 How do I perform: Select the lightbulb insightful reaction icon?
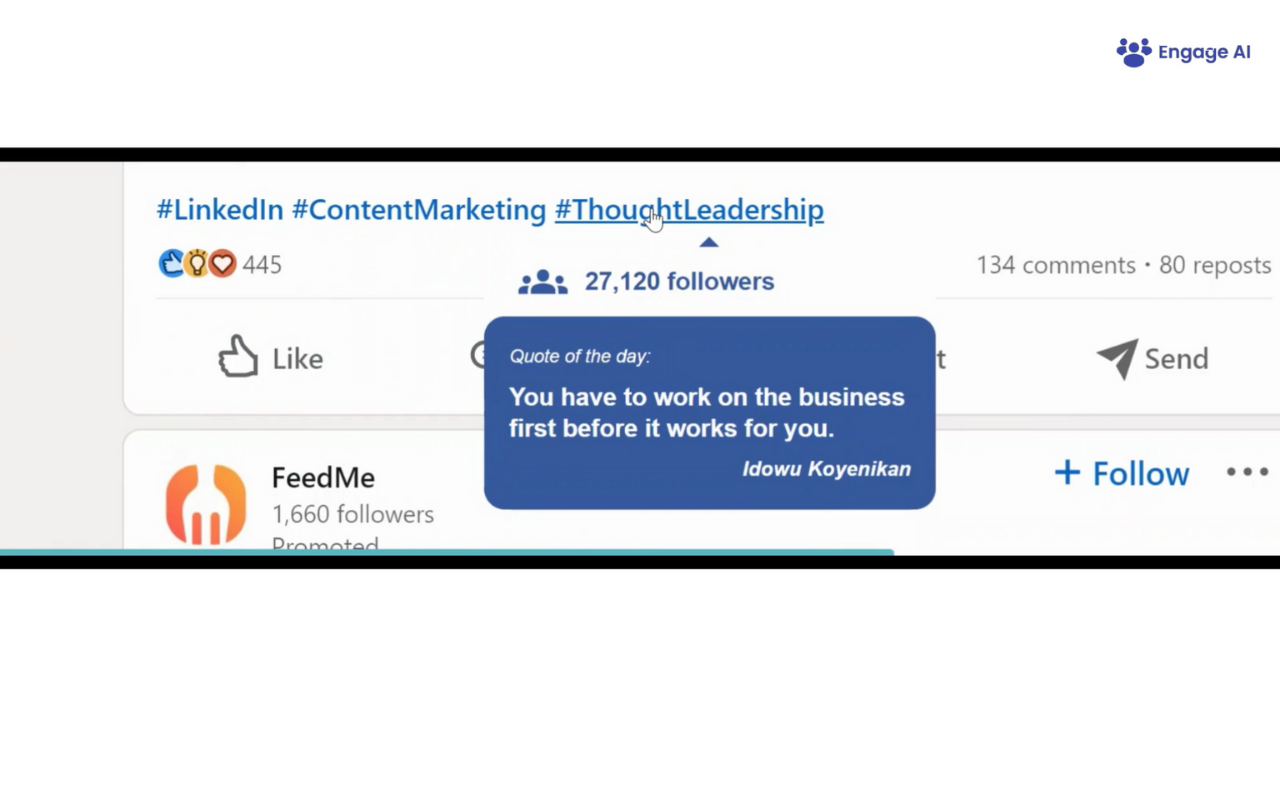point(197,264)
